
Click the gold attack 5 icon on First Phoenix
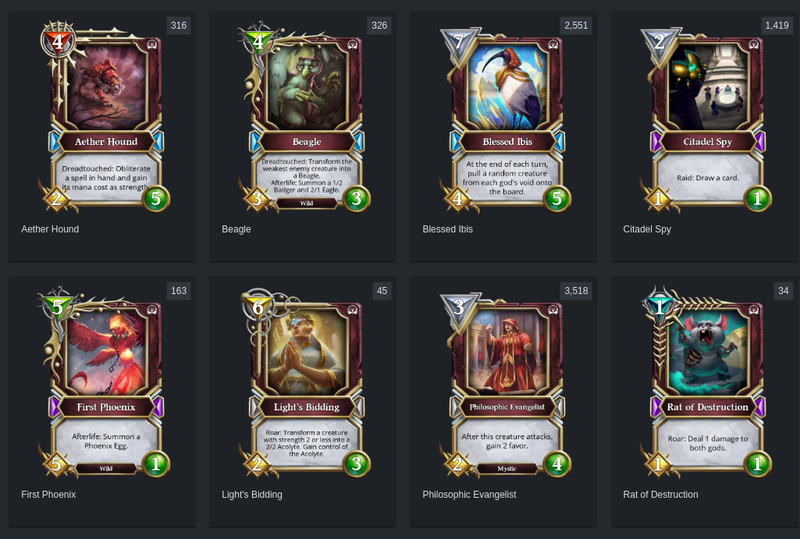pos(57,464)
